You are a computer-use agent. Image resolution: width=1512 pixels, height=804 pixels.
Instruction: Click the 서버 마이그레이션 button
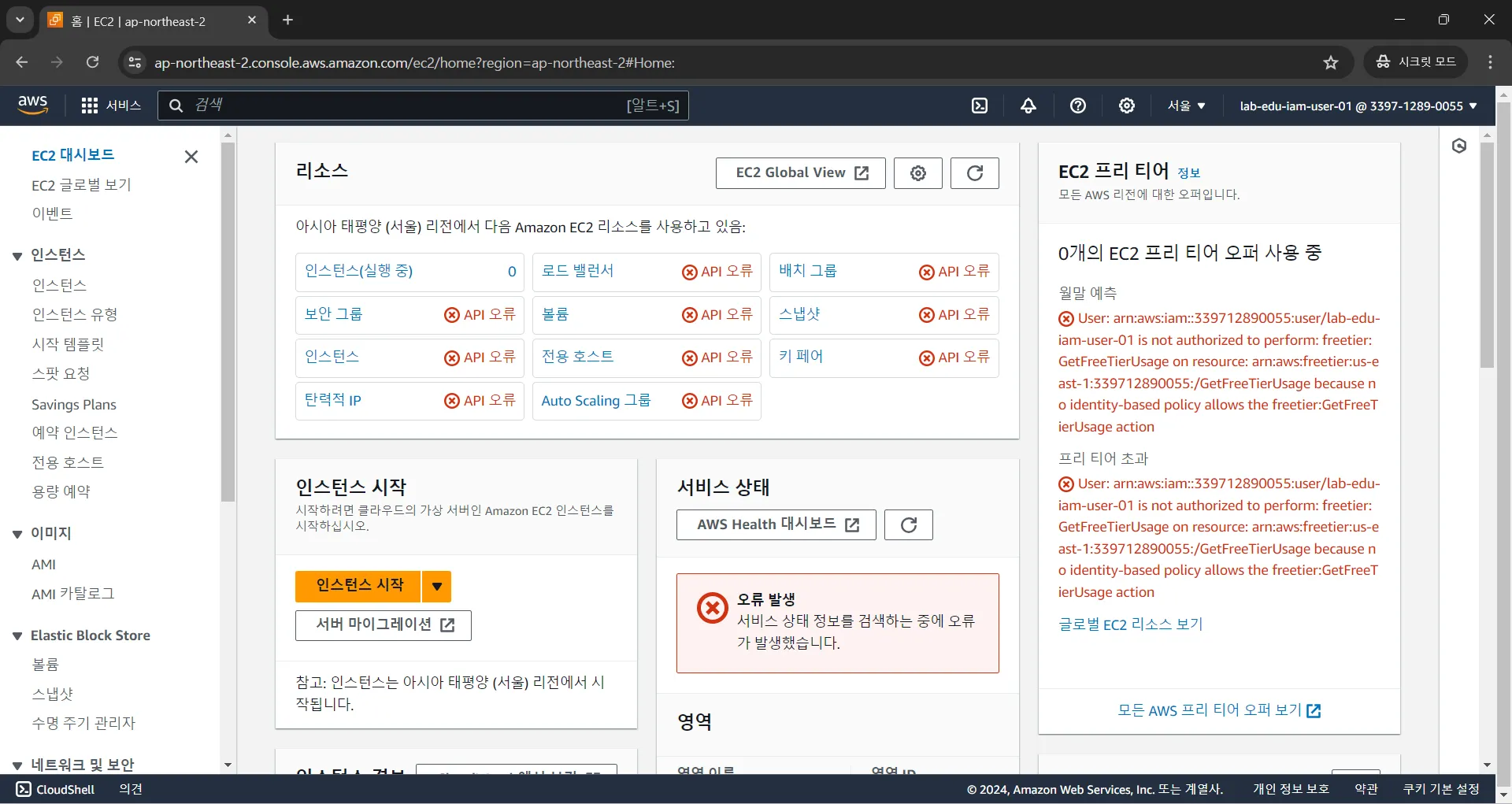tap(384, 625)
